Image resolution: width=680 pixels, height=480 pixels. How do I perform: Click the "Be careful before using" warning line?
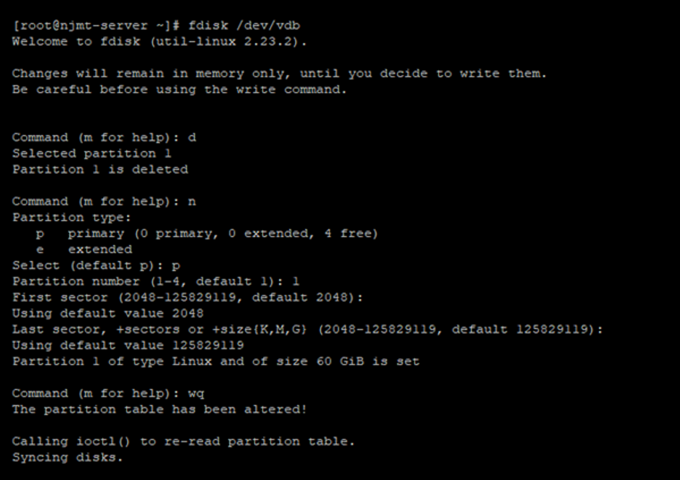click(179, 89)
